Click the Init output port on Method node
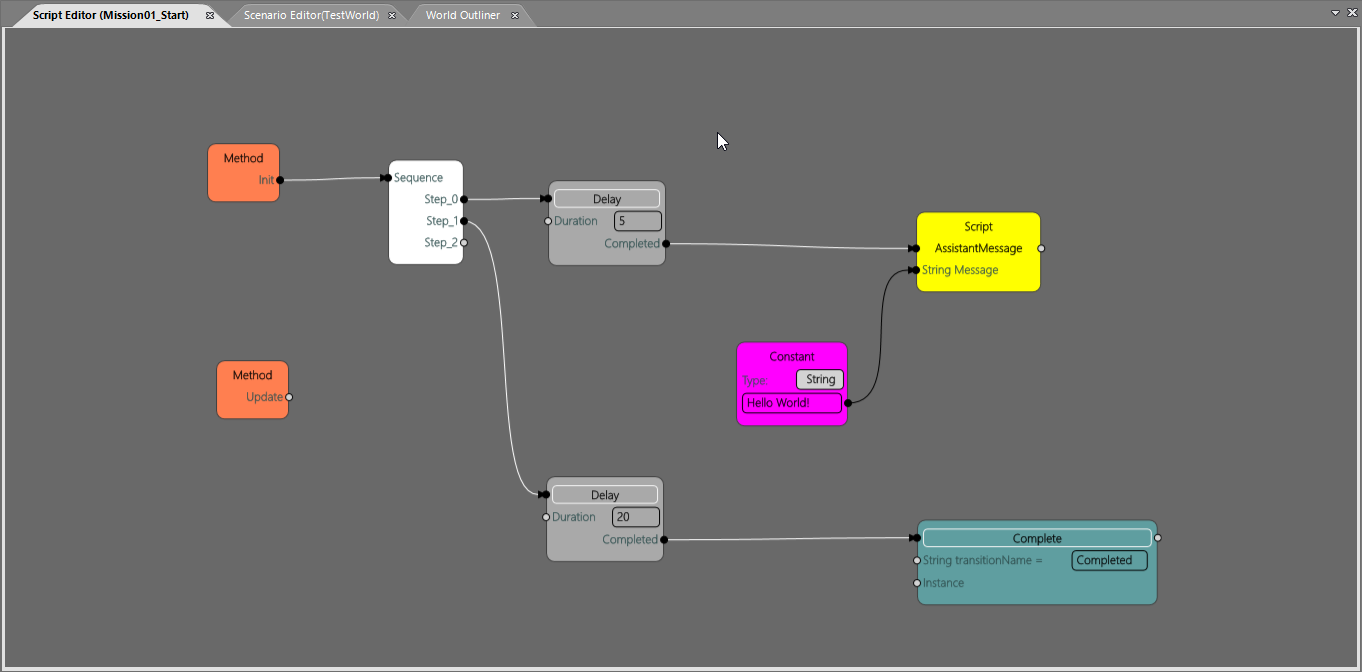 point(280,180)
